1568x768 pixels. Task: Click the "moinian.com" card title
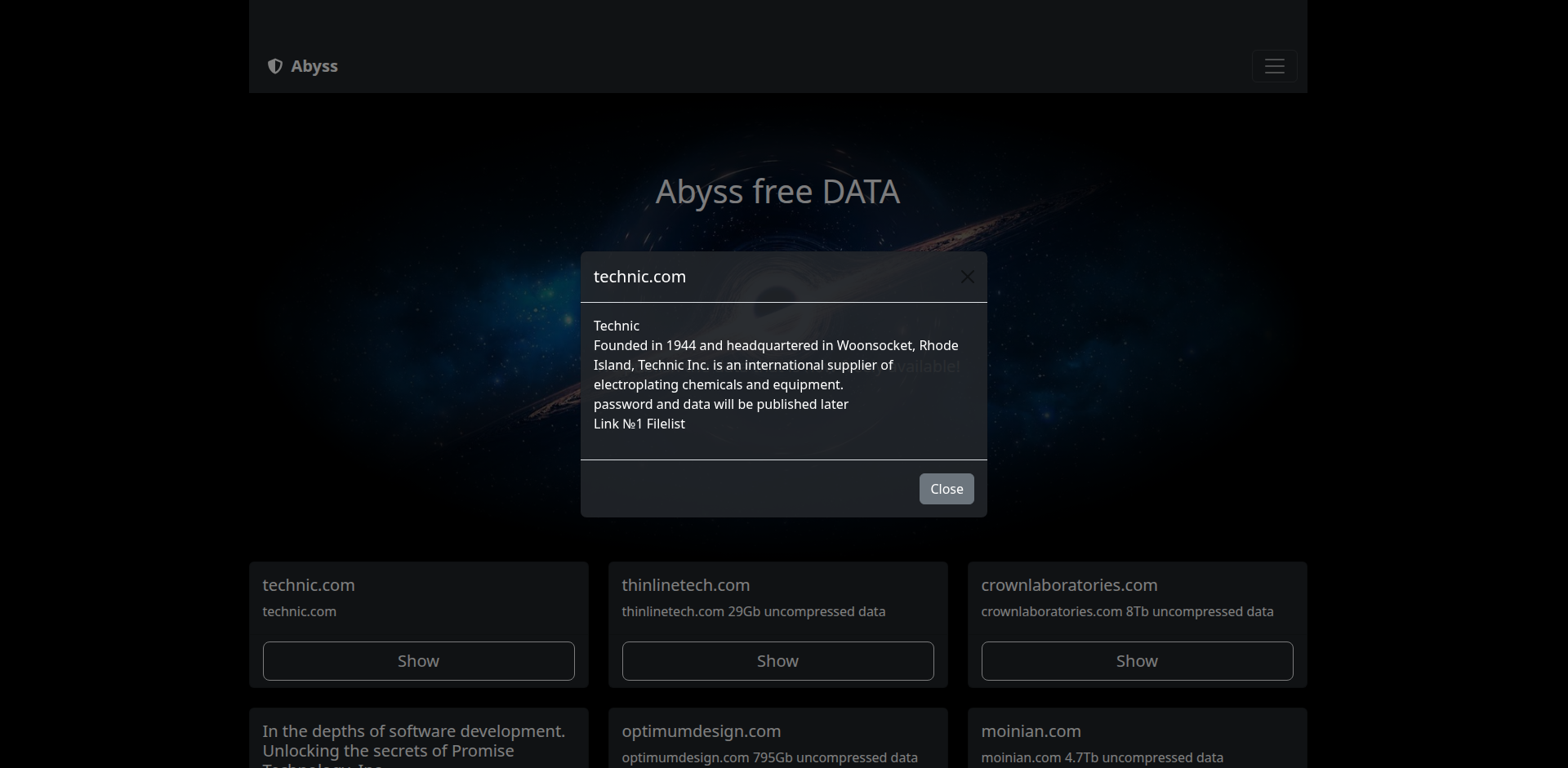[1031, 731]
